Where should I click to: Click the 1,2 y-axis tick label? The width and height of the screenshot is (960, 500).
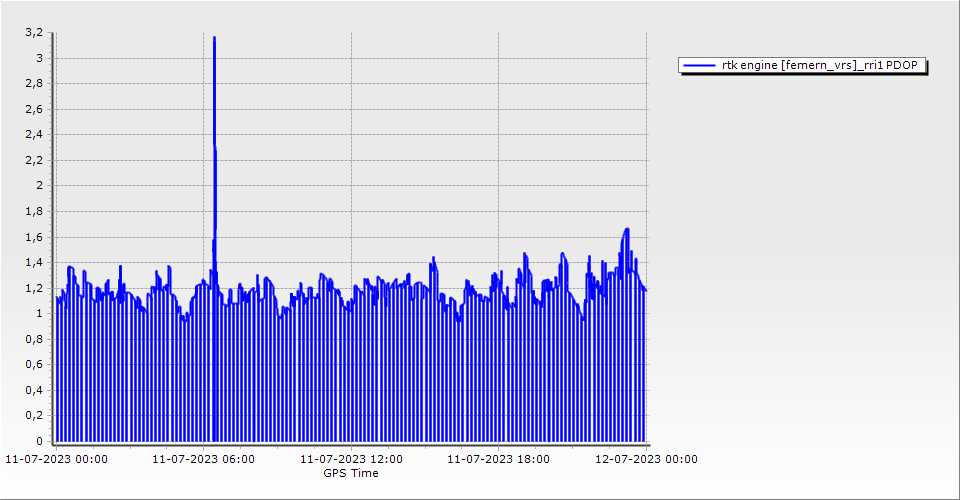point(35,288)
